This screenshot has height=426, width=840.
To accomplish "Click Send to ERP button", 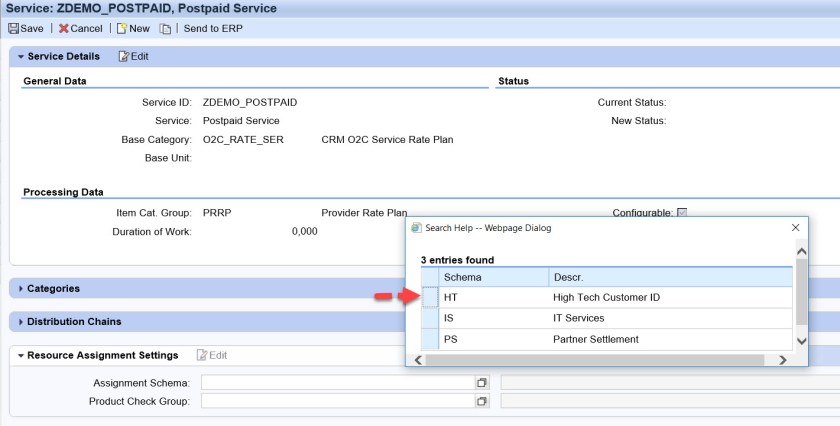I will click(213, 29).
